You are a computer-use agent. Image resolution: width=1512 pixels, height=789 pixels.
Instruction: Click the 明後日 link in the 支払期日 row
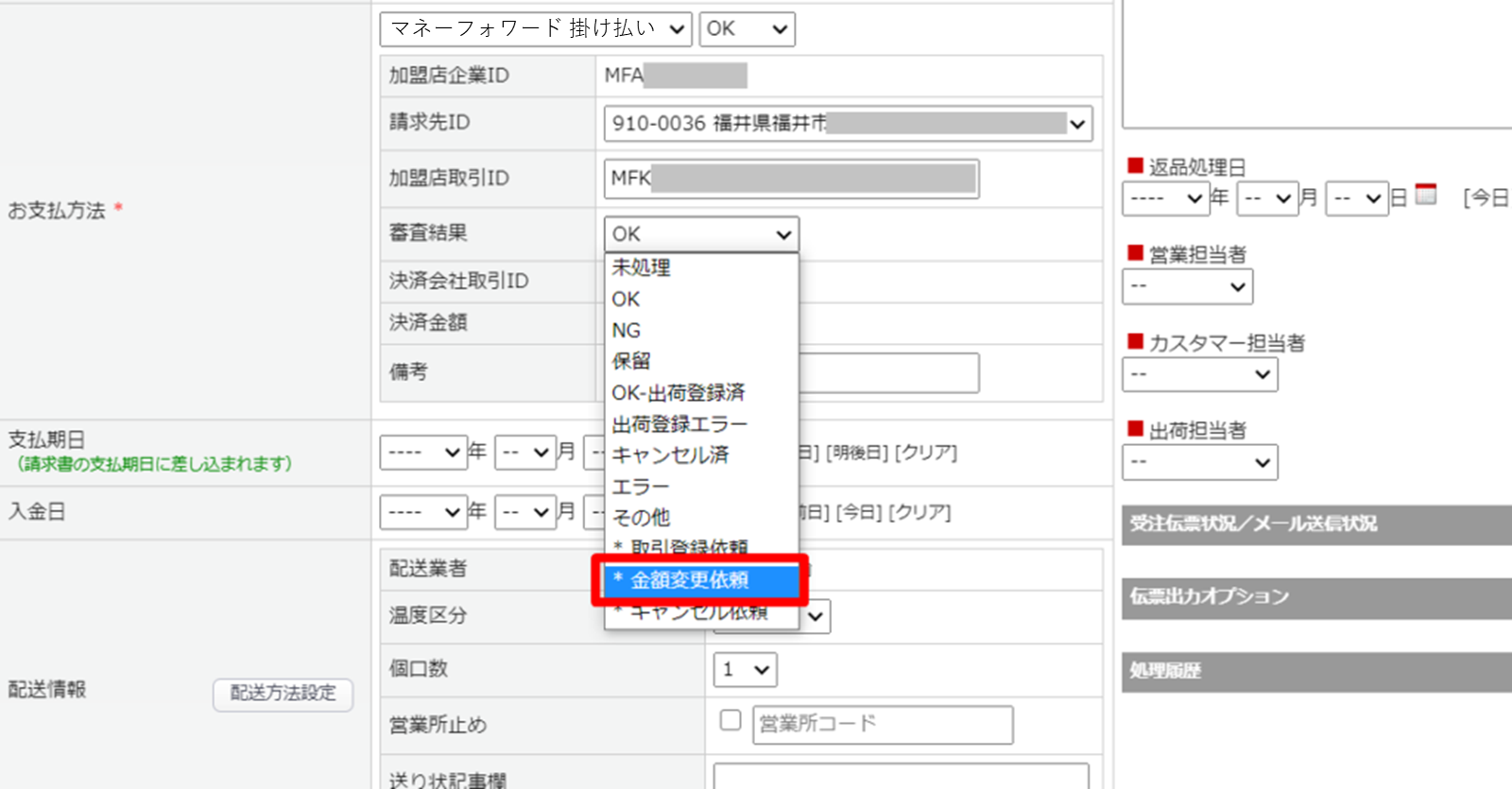coord(857,454)
